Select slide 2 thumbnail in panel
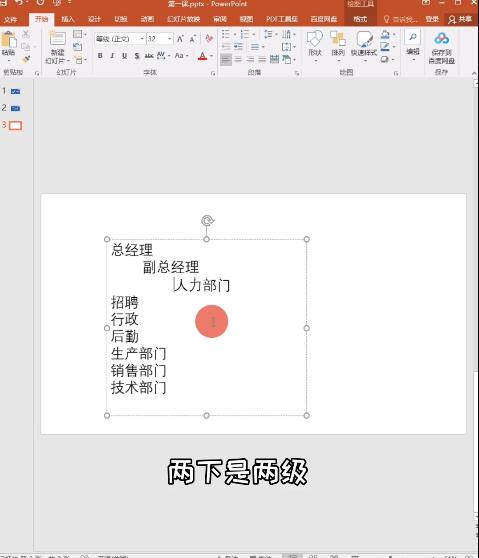479x558 pixels. (x=15, y=108)
